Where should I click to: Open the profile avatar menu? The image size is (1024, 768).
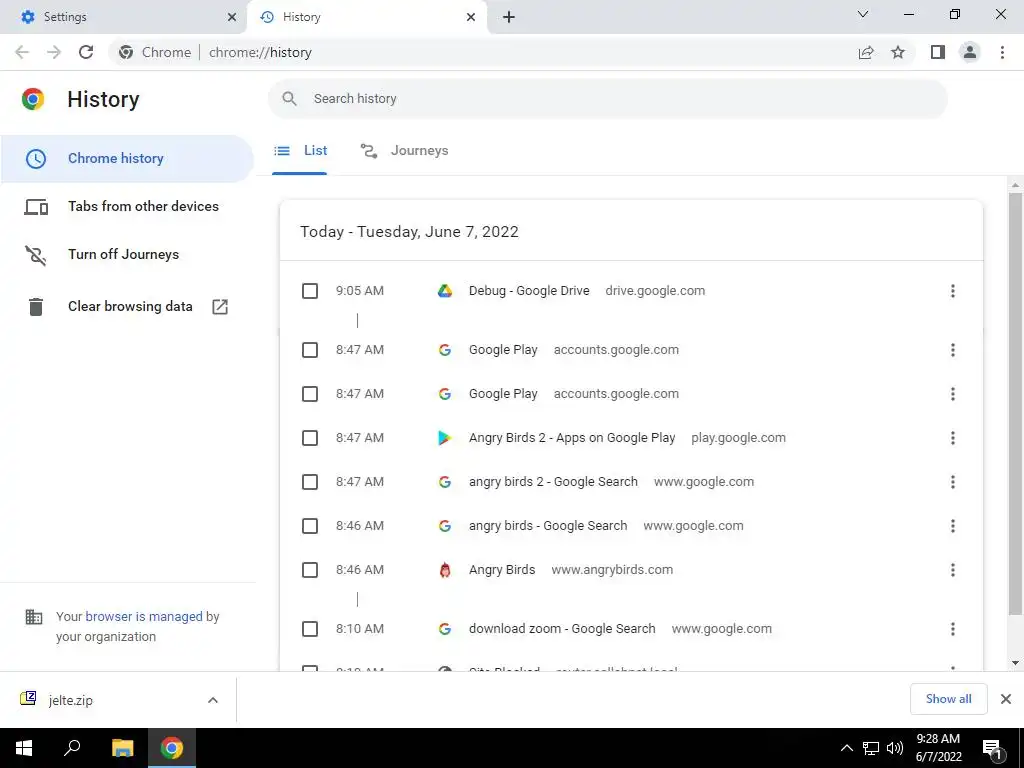(970, 52)
